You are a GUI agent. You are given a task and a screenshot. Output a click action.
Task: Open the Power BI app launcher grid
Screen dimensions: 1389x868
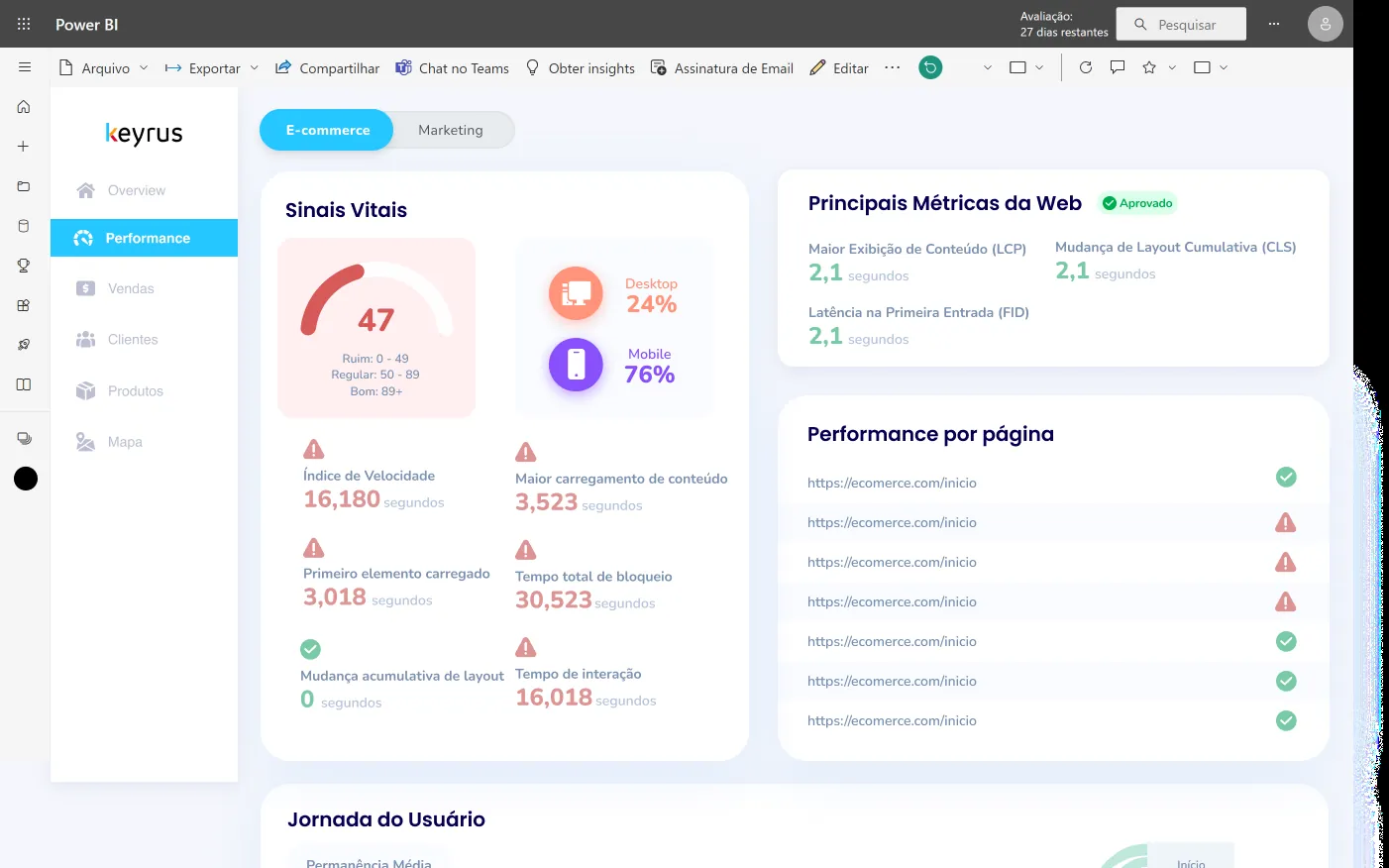(x=24, y=24)
